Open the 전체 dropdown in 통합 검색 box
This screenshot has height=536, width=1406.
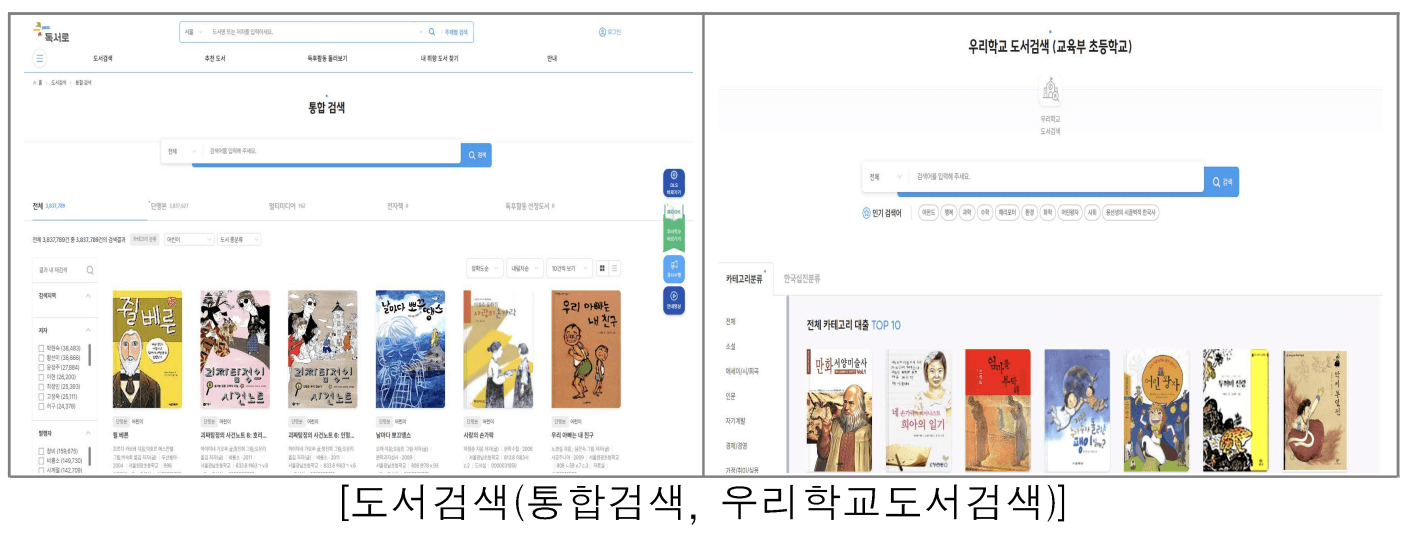tap(182, 151)
